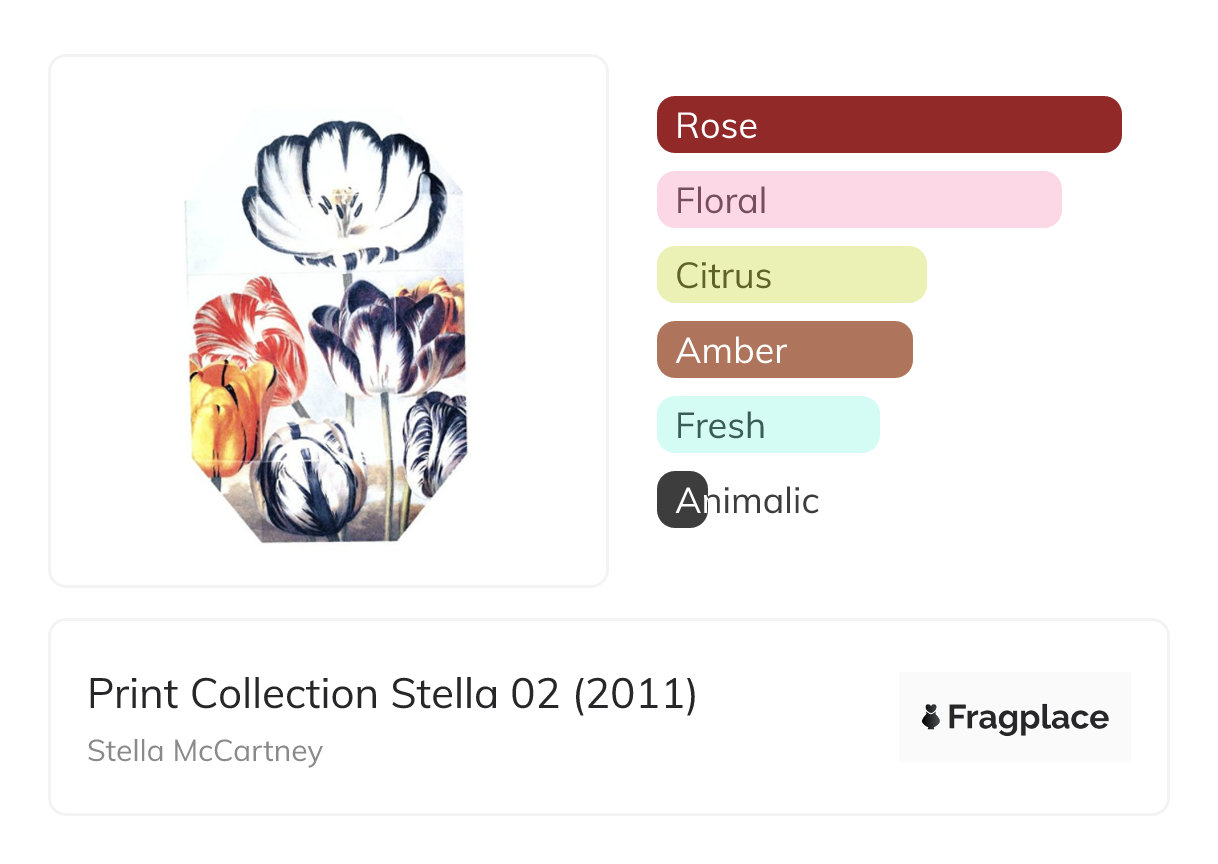Image resolution: width=1218 pixels, height=864 pixels.
Task: Click the word Fragplace beside the logo
Action: 1028,717
